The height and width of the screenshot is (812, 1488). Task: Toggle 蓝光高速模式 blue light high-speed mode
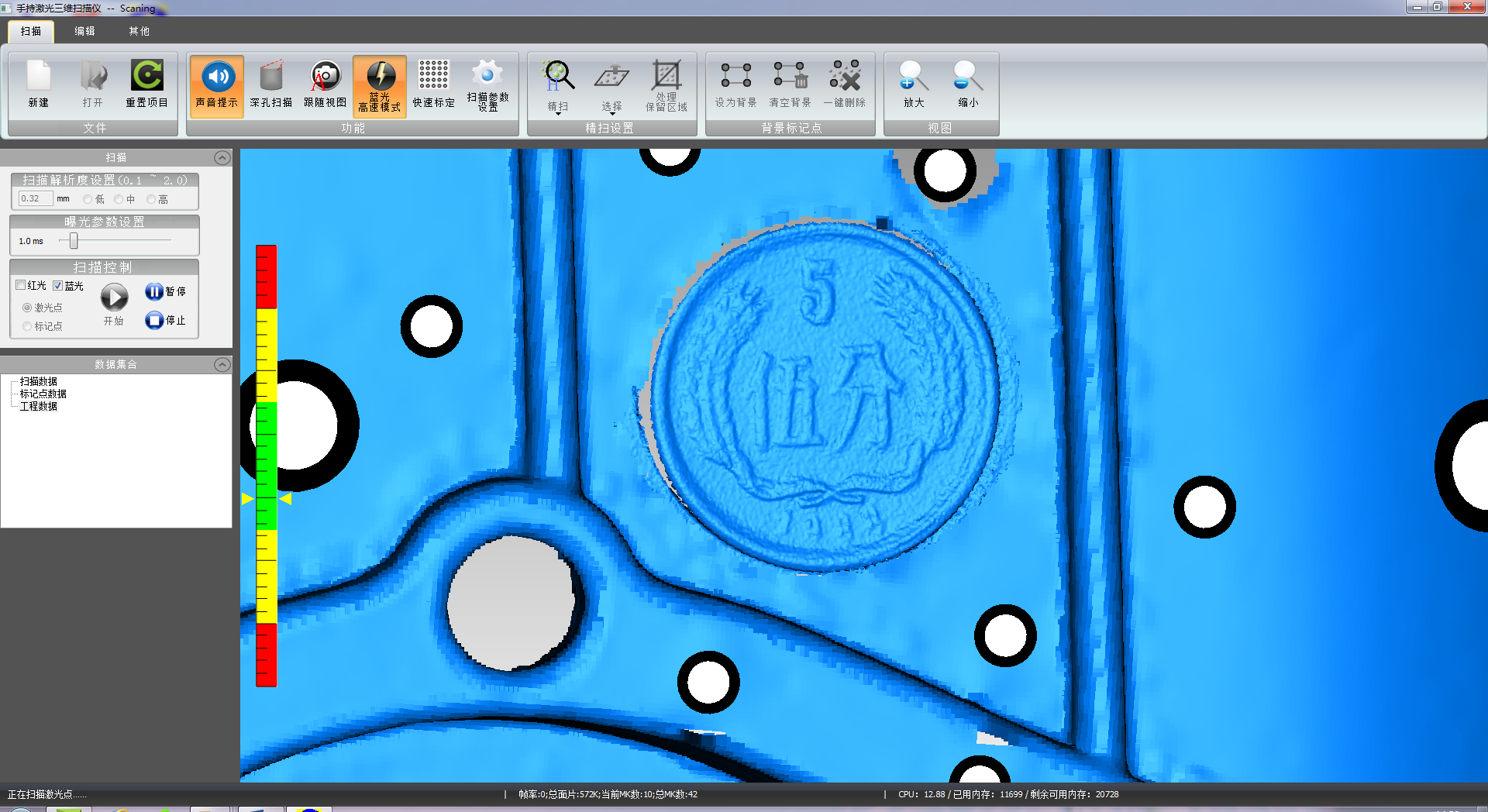380,77
